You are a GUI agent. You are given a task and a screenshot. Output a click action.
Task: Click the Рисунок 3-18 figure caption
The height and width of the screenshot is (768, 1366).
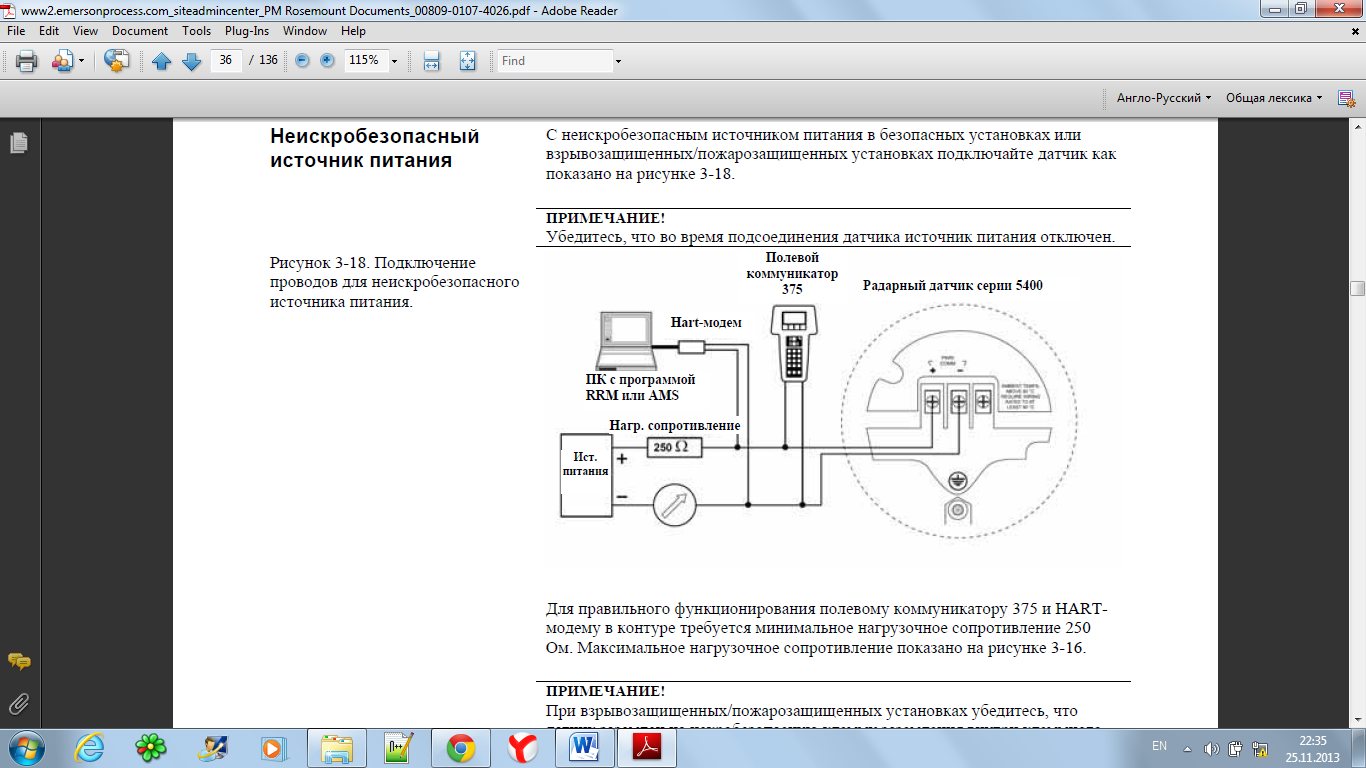pos(395,282)
